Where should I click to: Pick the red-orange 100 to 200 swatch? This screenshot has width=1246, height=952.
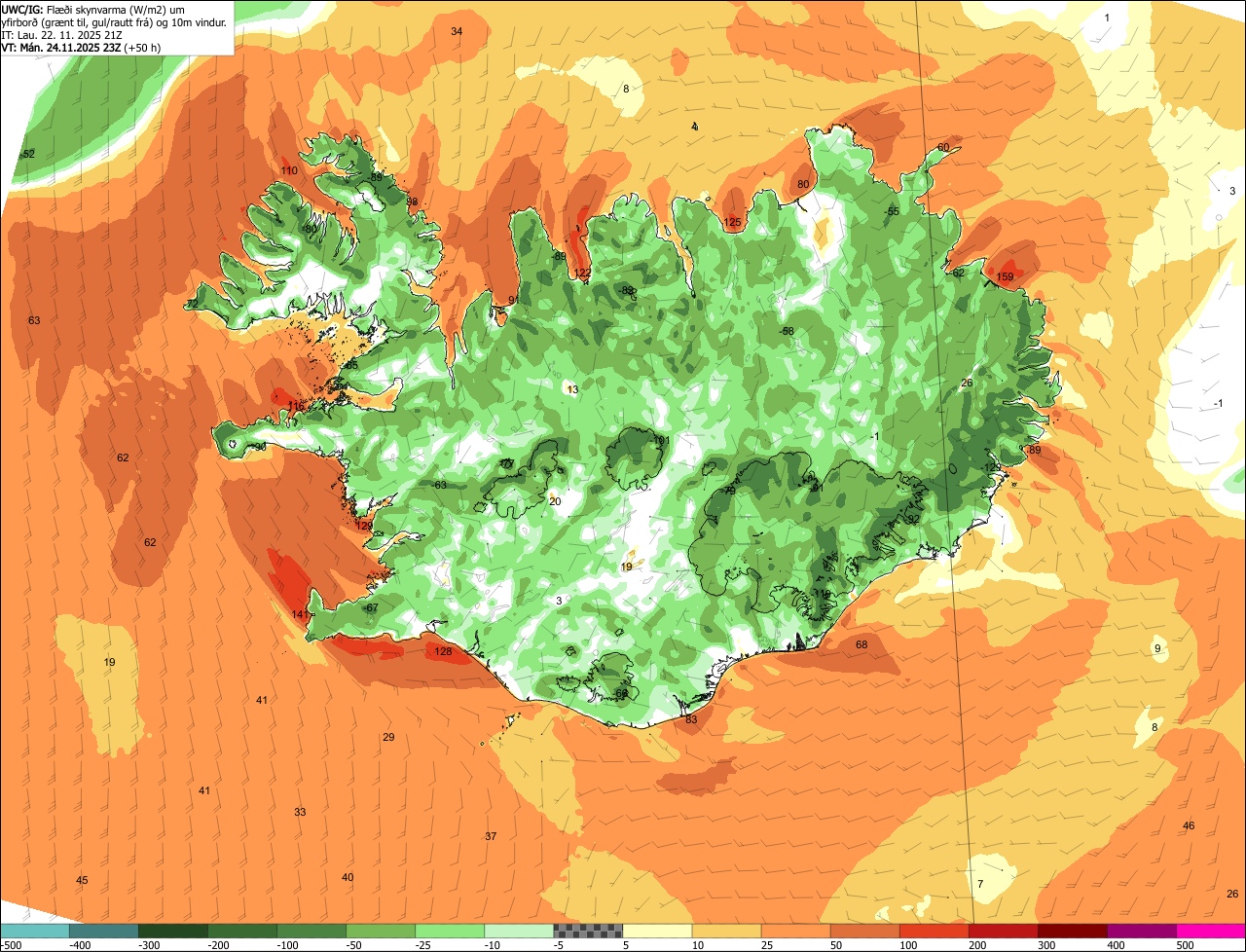934,931
